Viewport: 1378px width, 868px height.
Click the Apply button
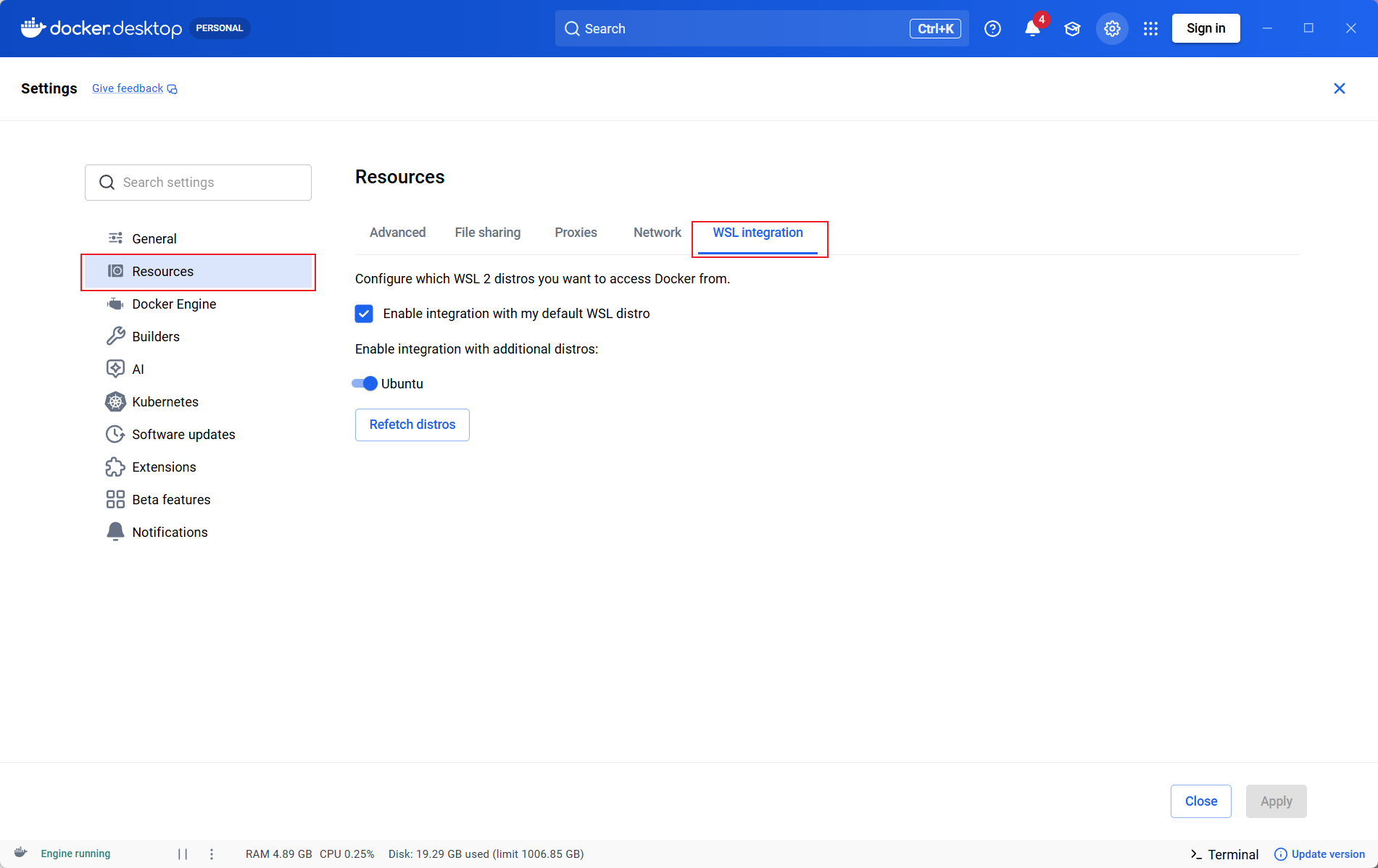[1276, 801]
